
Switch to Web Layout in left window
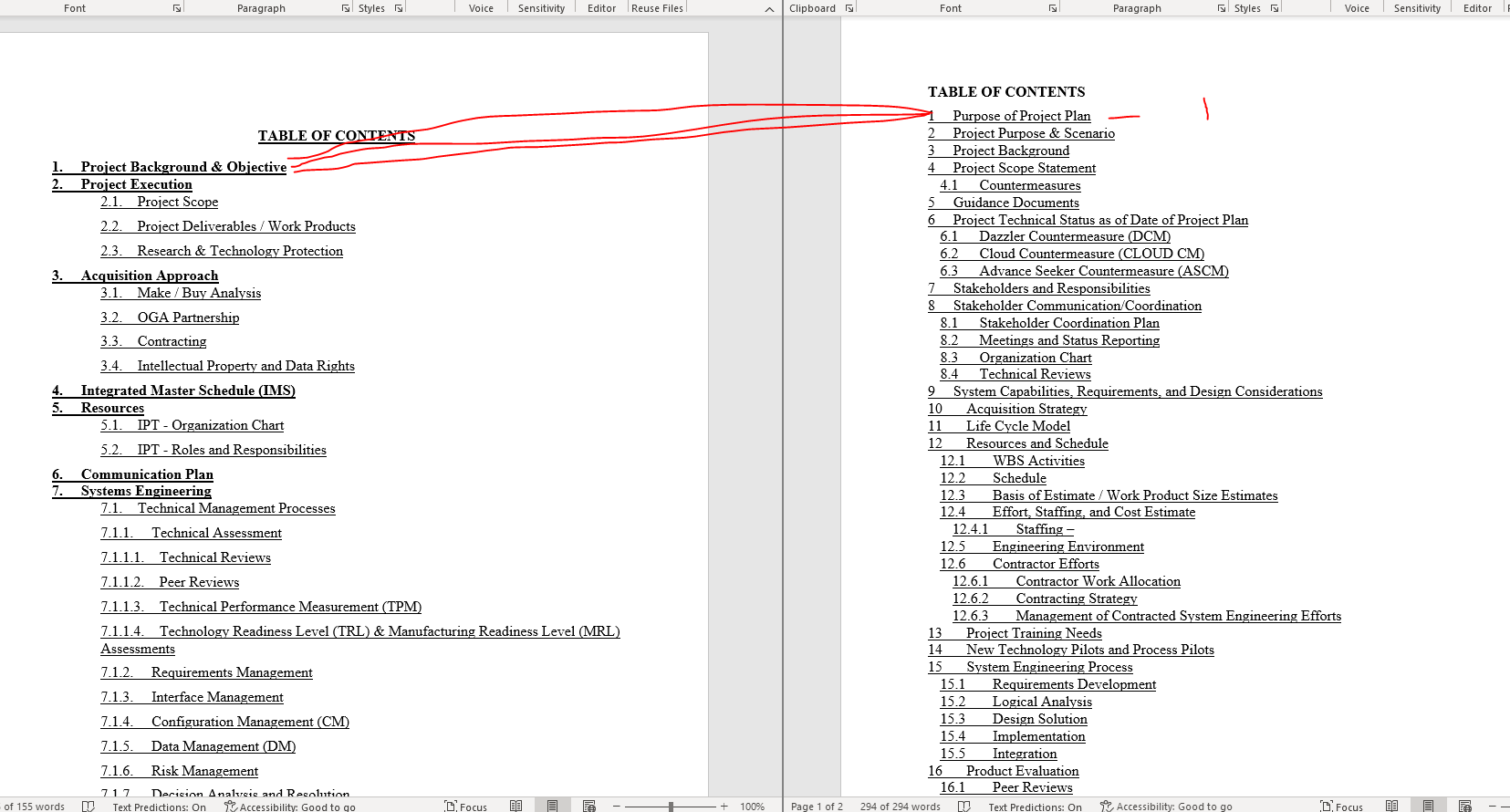pyautogui.click(x=589, y=806)
